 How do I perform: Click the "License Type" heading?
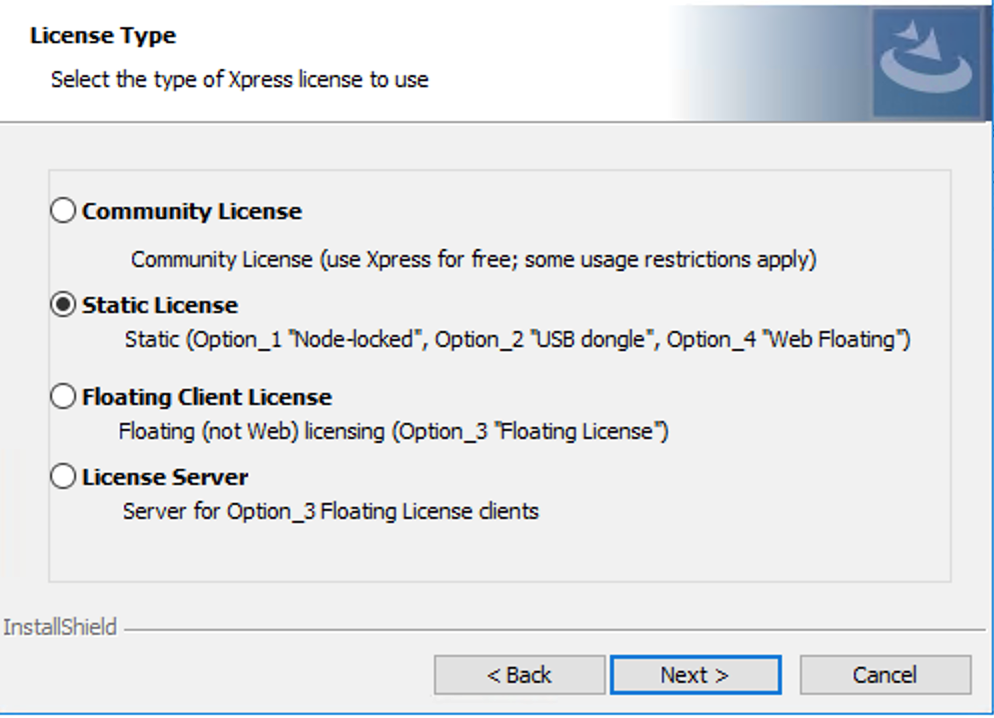coord(103,36)
